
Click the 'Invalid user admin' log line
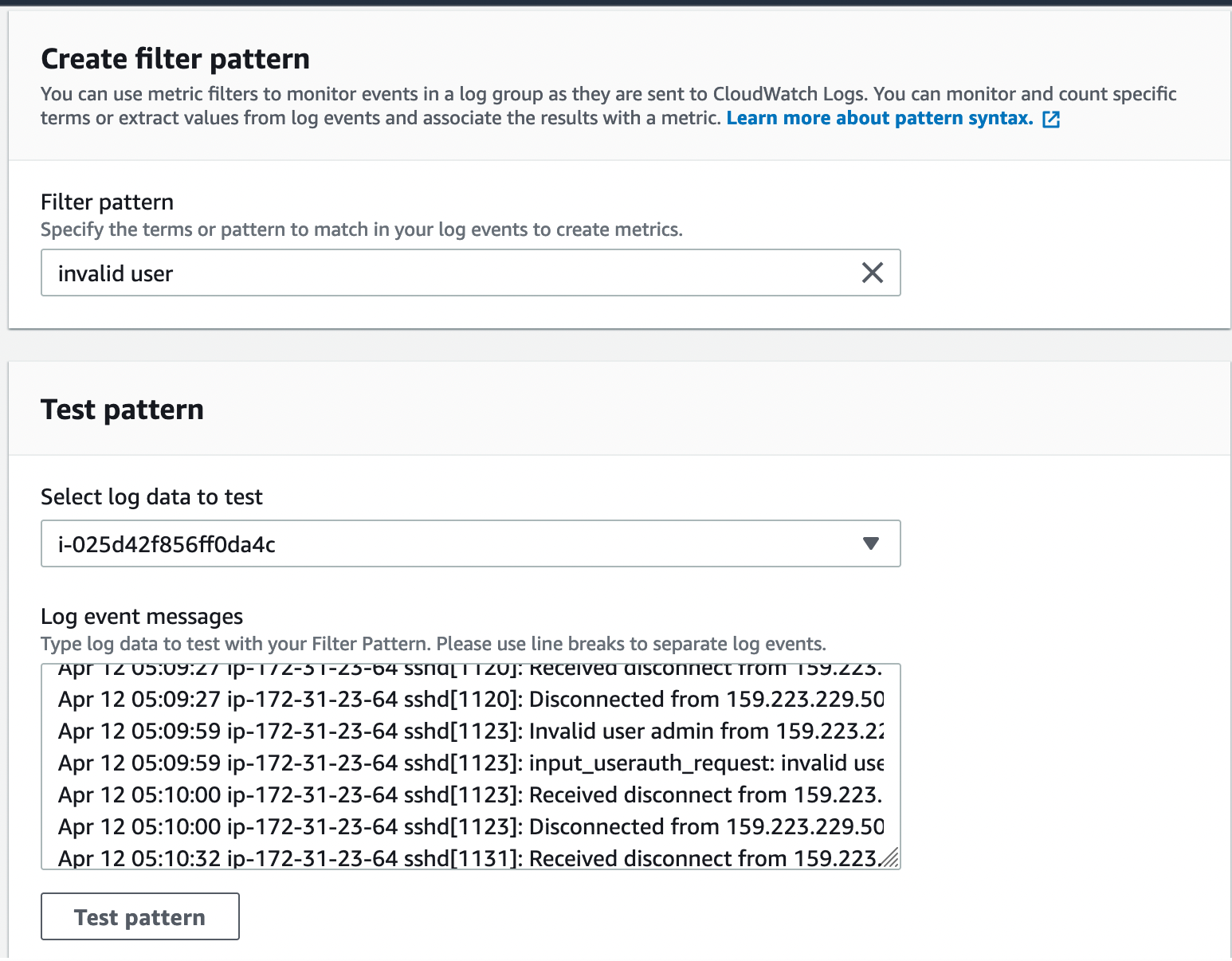tap(470, 732)
